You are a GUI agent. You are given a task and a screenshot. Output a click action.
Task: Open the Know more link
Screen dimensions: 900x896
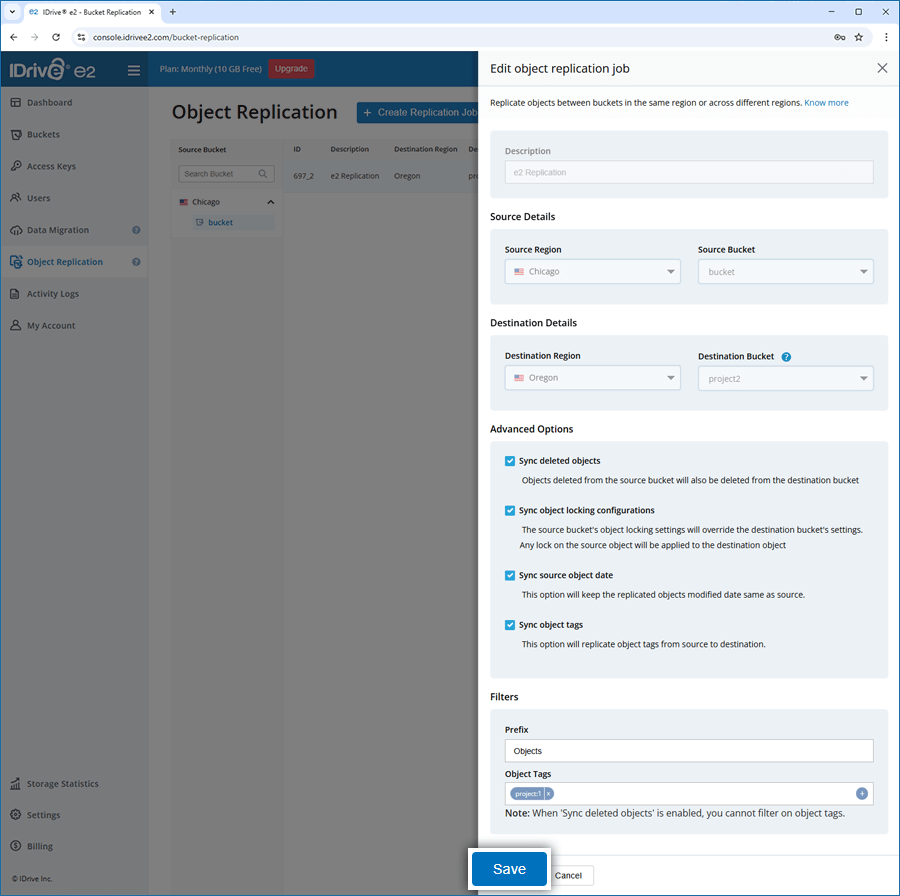pyautogui.click(x=826, y=103)
